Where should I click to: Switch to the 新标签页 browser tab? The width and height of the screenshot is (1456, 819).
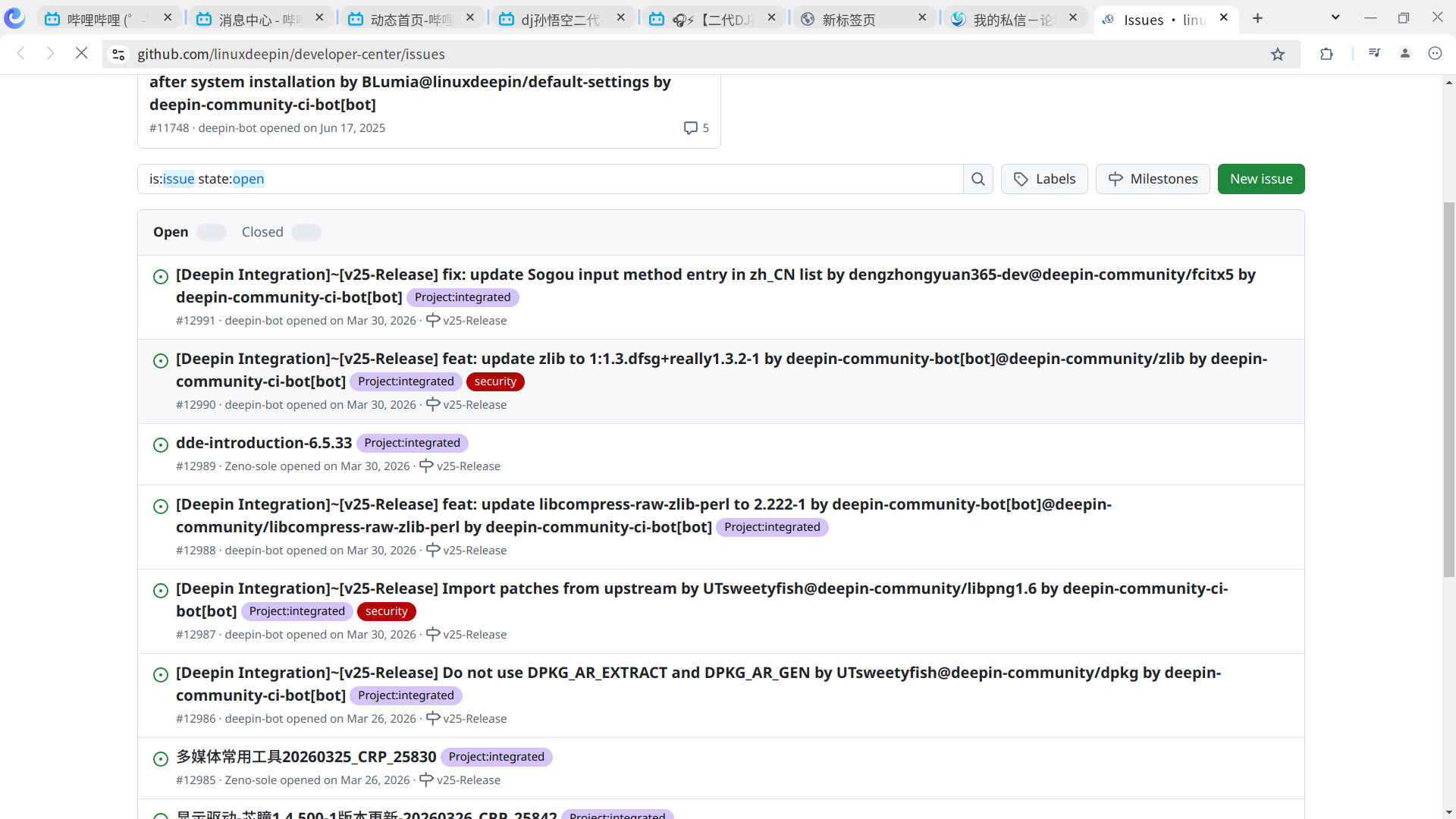849,20
